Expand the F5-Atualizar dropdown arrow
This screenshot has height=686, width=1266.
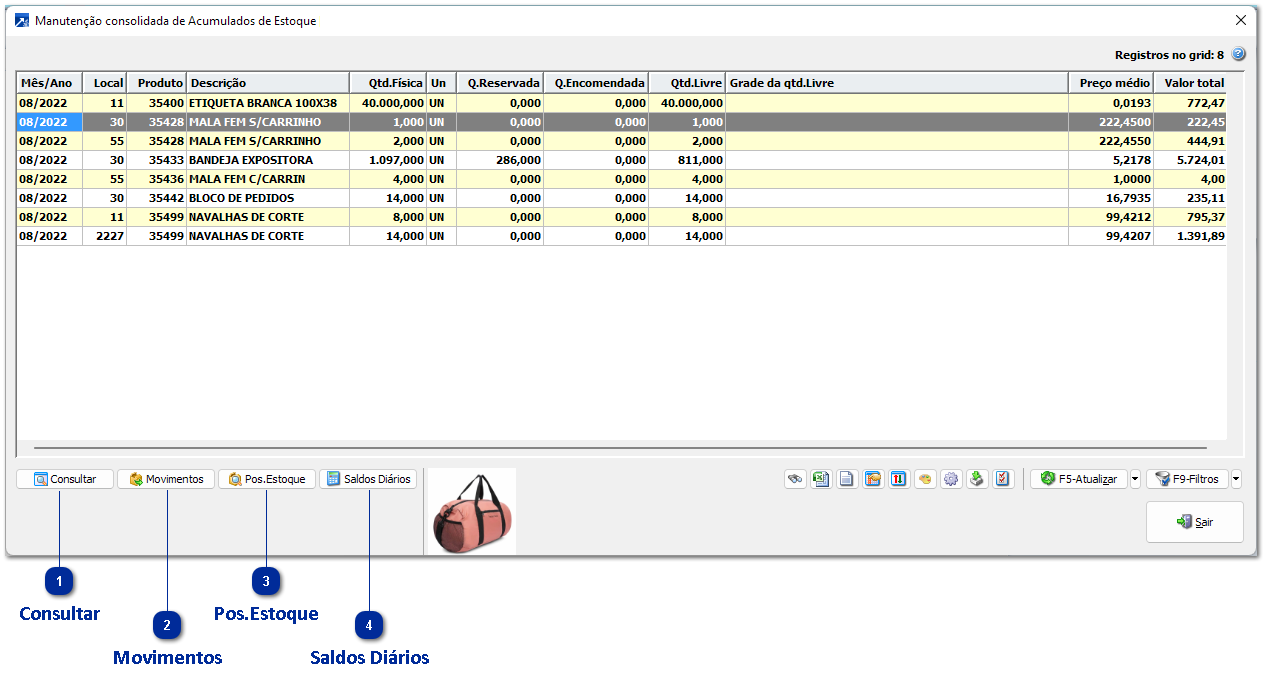click(1135, 479)
